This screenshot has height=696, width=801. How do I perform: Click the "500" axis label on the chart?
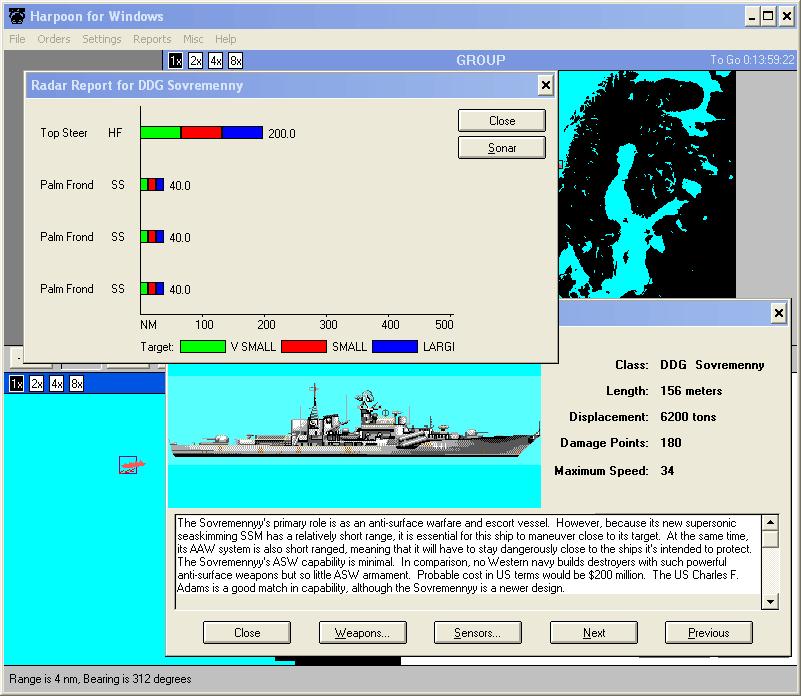444,324
